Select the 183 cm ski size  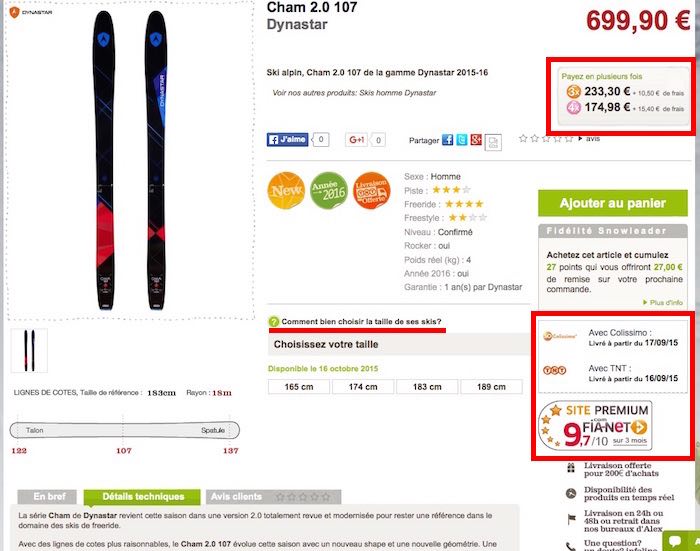427,387
